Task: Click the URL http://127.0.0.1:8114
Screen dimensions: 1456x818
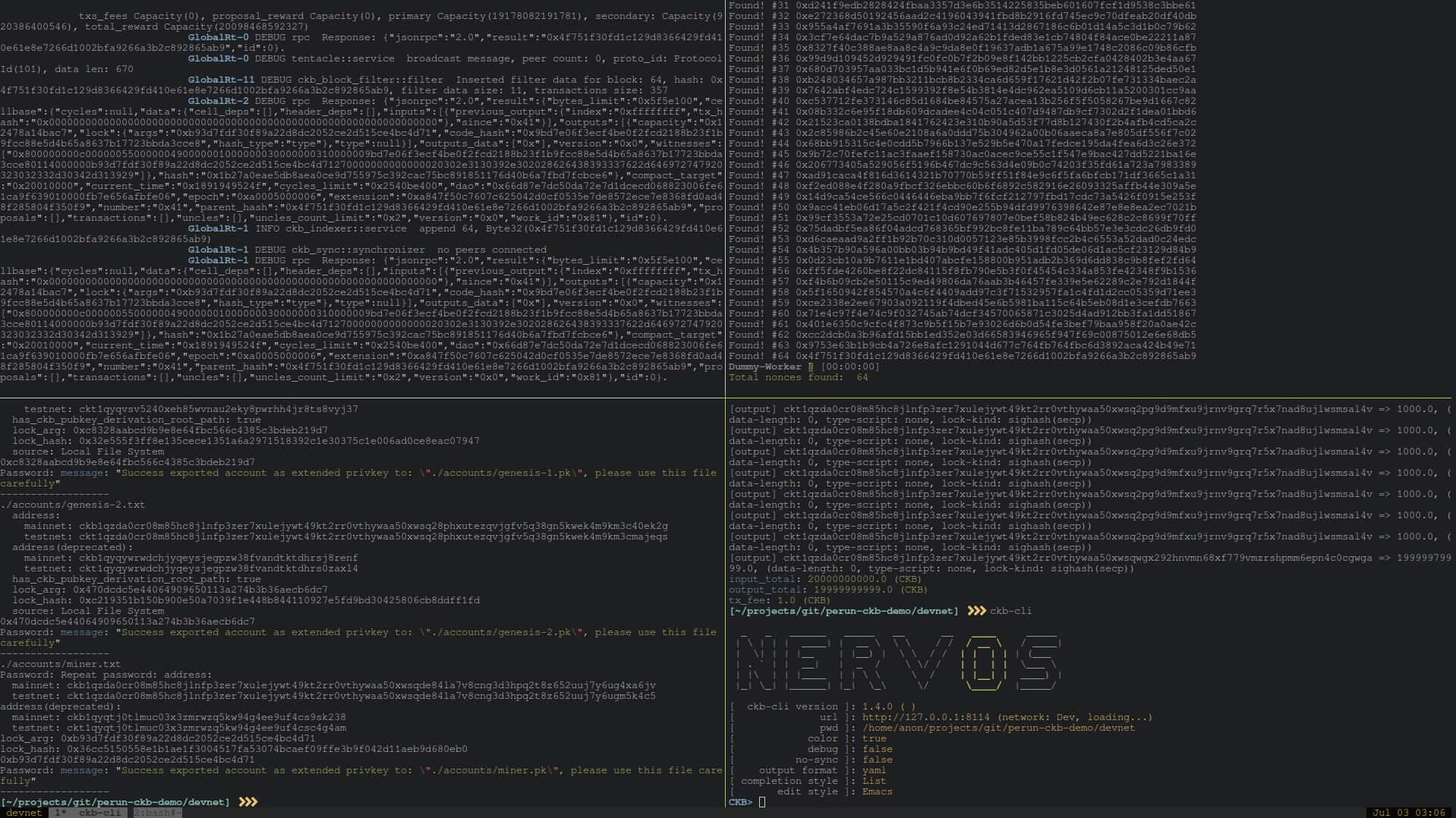Action: coord(926,717)
